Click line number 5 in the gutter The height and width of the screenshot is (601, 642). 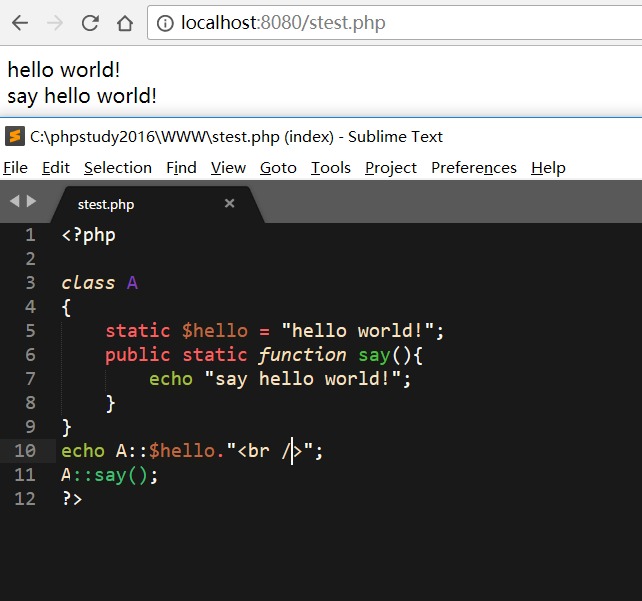[x=30, y=331]
